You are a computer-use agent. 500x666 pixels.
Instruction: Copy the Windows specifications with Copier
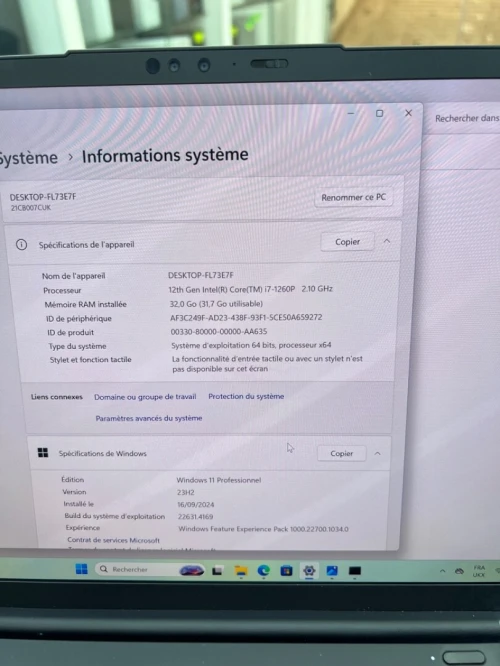tap(342, 454)
